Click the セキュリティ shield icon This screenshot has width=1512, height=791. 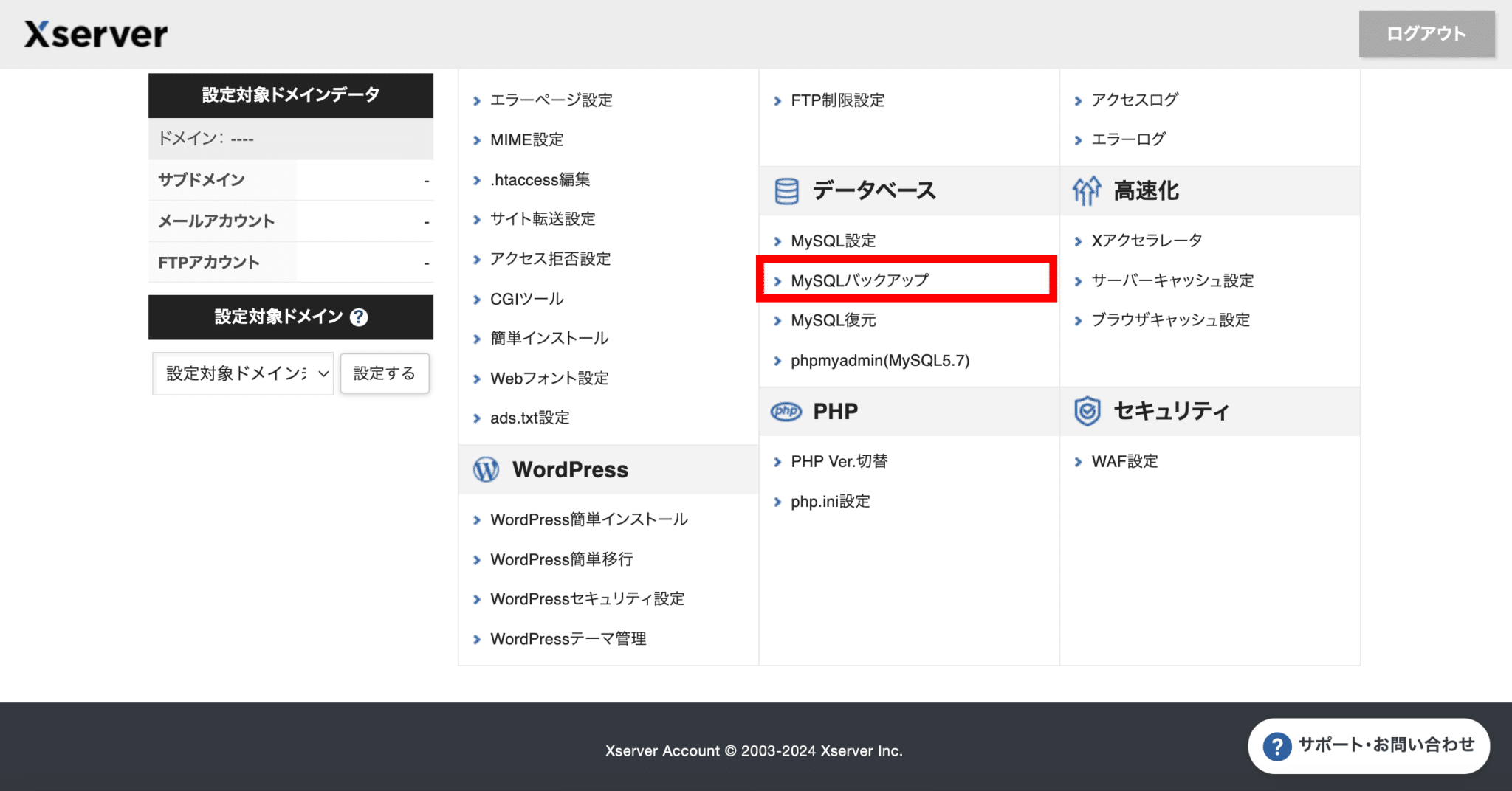pyautogui.click(x=1085, y=411)
